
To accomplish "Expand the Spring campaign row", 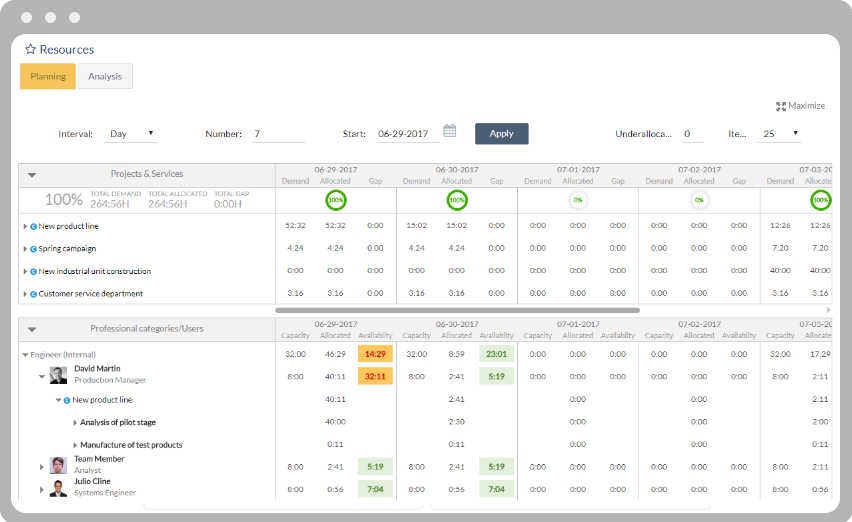I will [25, 249].
